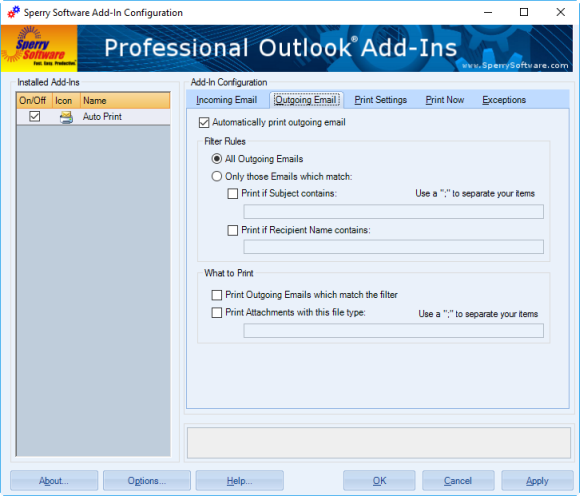Click the About button
The image size is (580, 496).
[54, 480]
